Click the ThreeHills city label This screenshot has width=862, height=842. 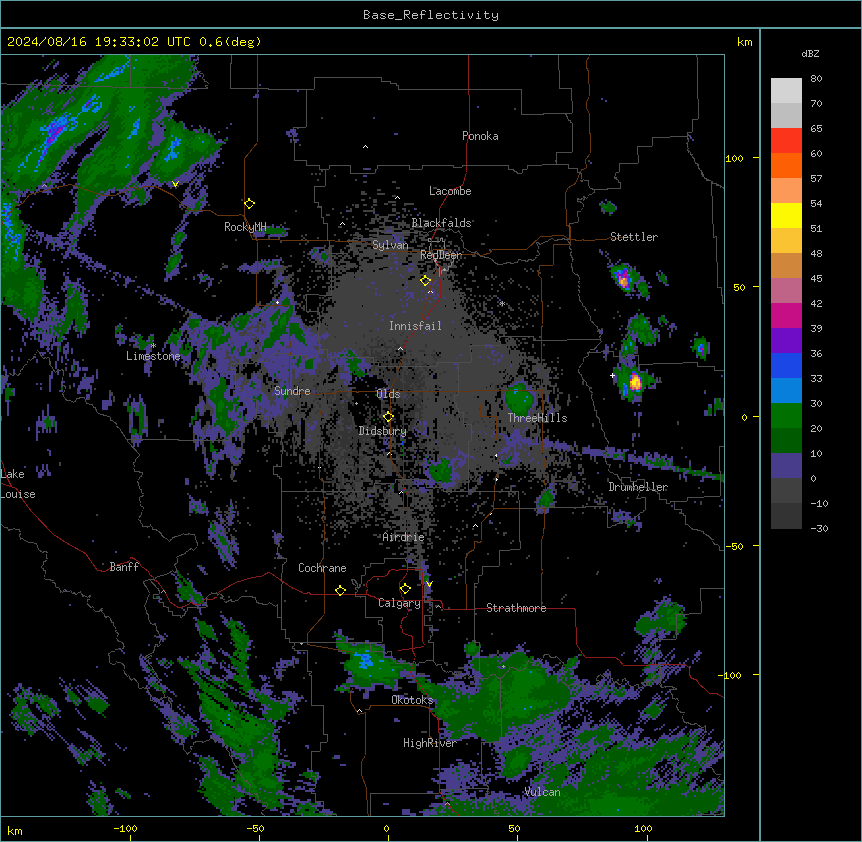point(537,418)
